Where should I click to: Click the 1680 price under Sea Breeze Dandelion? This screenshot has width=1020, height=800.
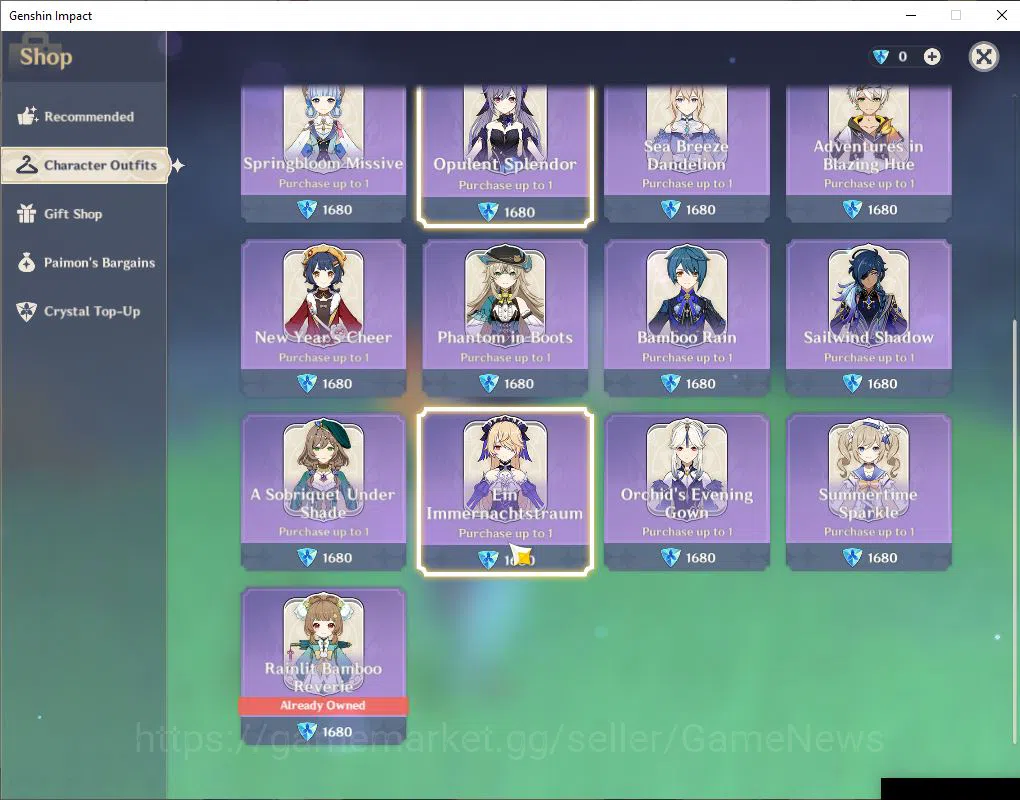pos(701,210)
